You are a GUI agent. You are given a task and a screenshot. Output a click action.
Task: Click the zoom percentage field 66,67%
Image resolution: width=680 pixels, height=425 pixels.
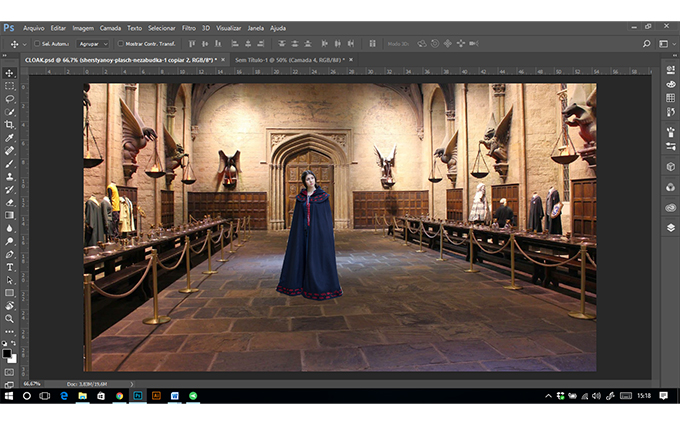32,384
